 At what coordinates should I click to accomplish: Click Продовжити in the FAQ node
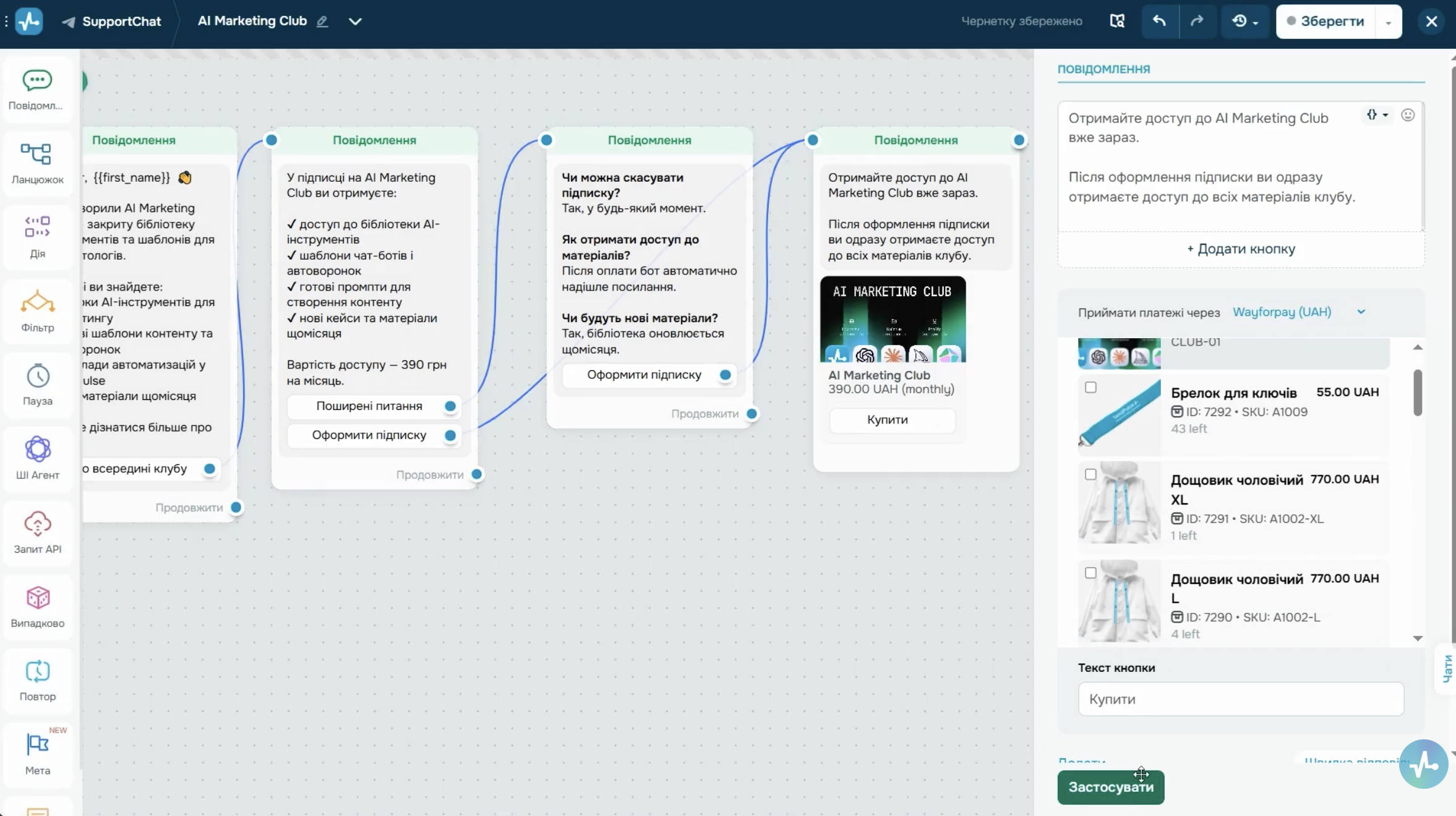(704, 414)
